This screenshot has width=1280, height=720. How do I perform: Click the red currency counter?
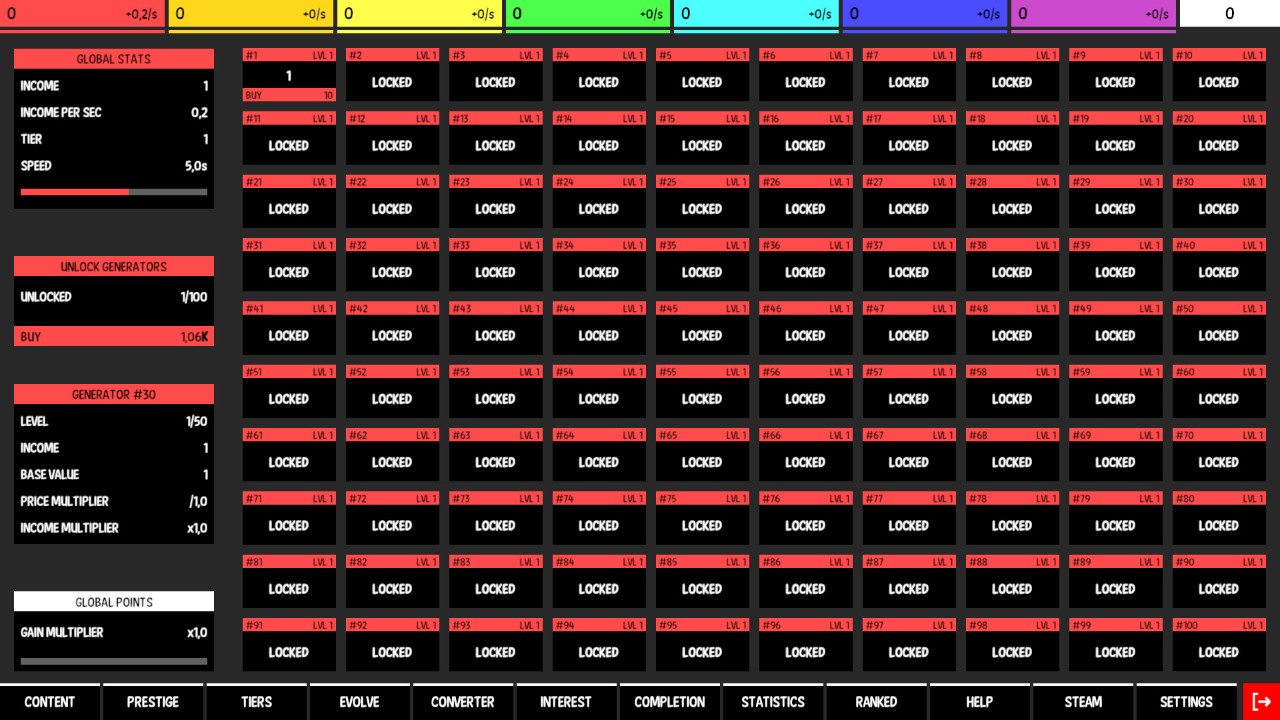coord(83,15)
